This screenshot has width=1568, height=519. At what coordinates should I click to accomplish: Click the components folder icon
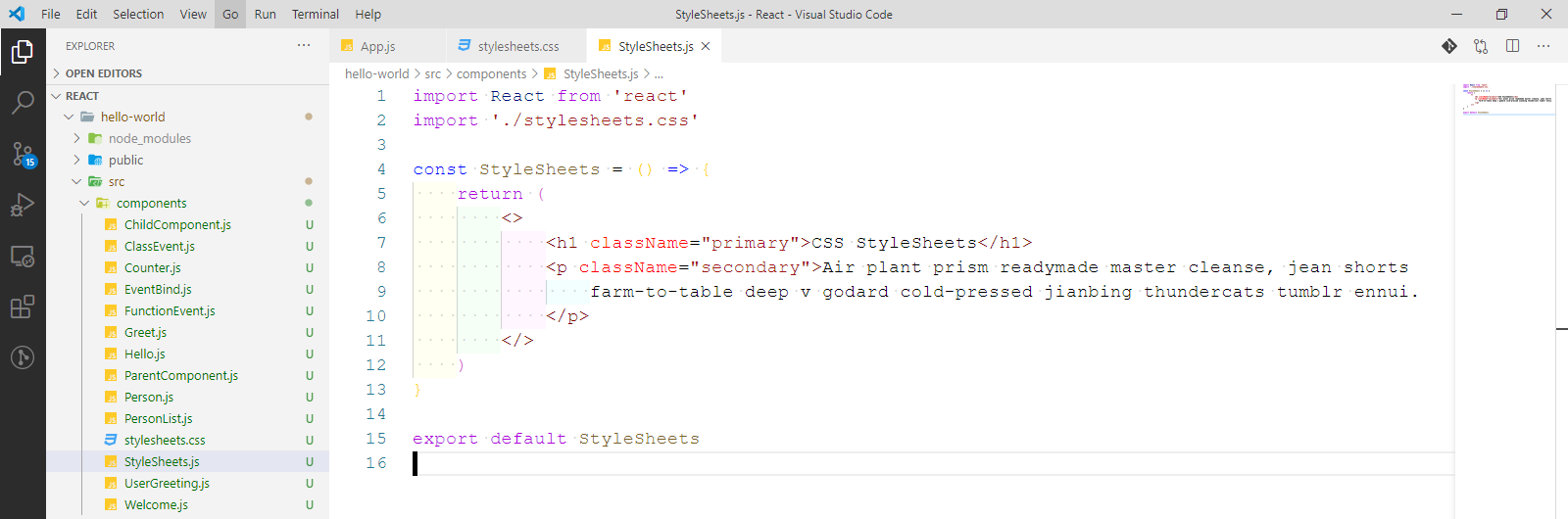click(x=103, y=203)
